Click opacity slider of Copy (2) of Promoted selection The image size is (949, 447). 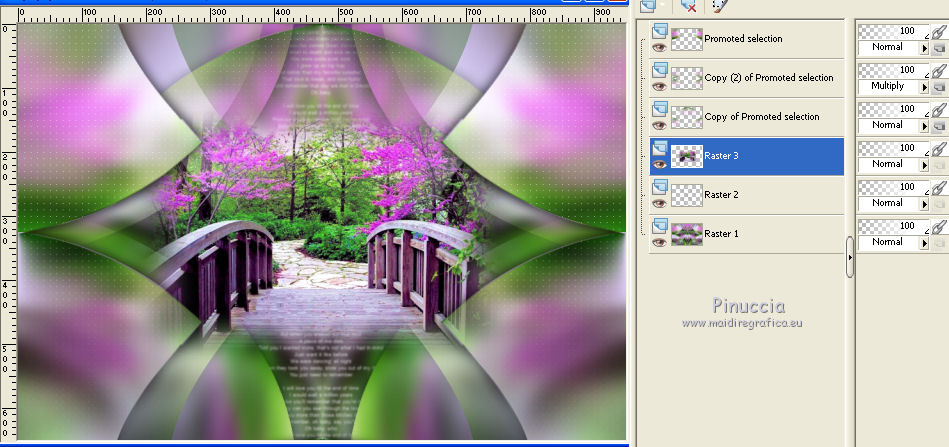coord(893,70)
